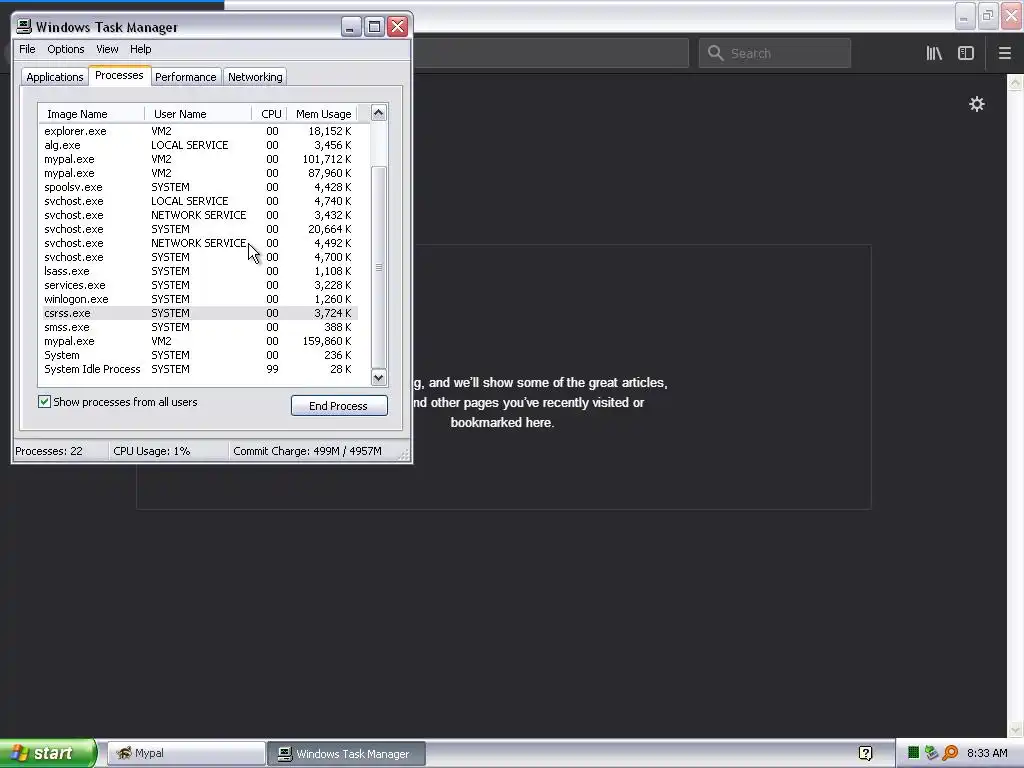Select mypal.exe using 87,960 K
Image resolution: width=1024 pixels, height=768 pixels.
coord(199,173)
